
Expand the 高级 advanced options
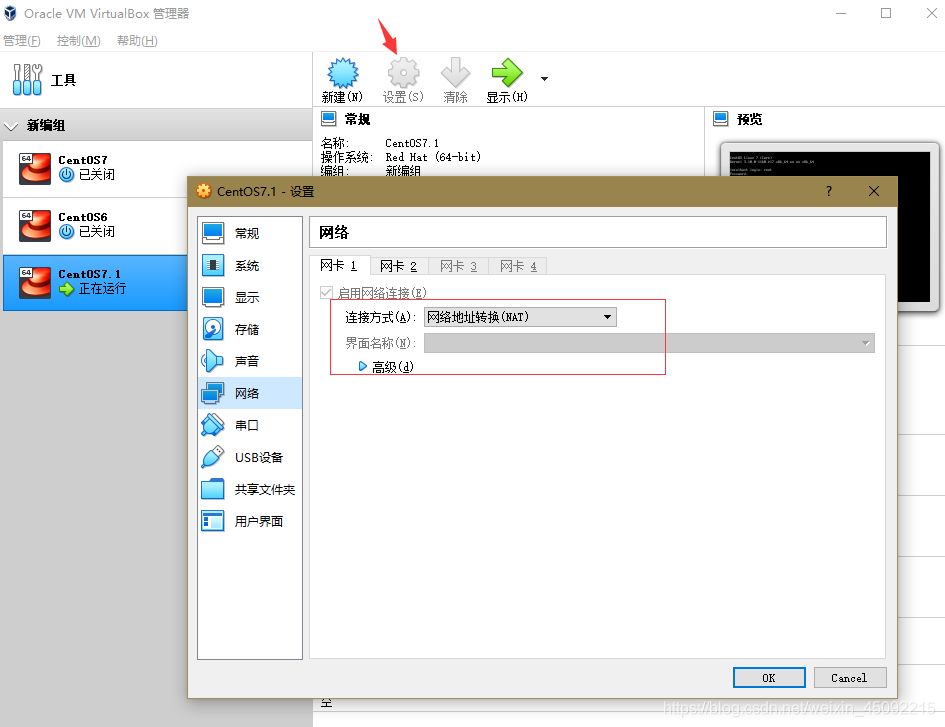pos(390,366)
